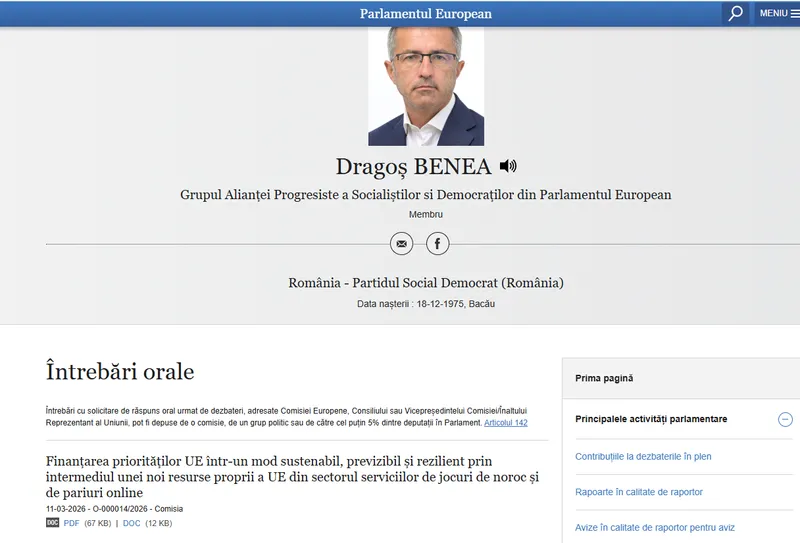Click the DOC file type icon

point(53,523)
